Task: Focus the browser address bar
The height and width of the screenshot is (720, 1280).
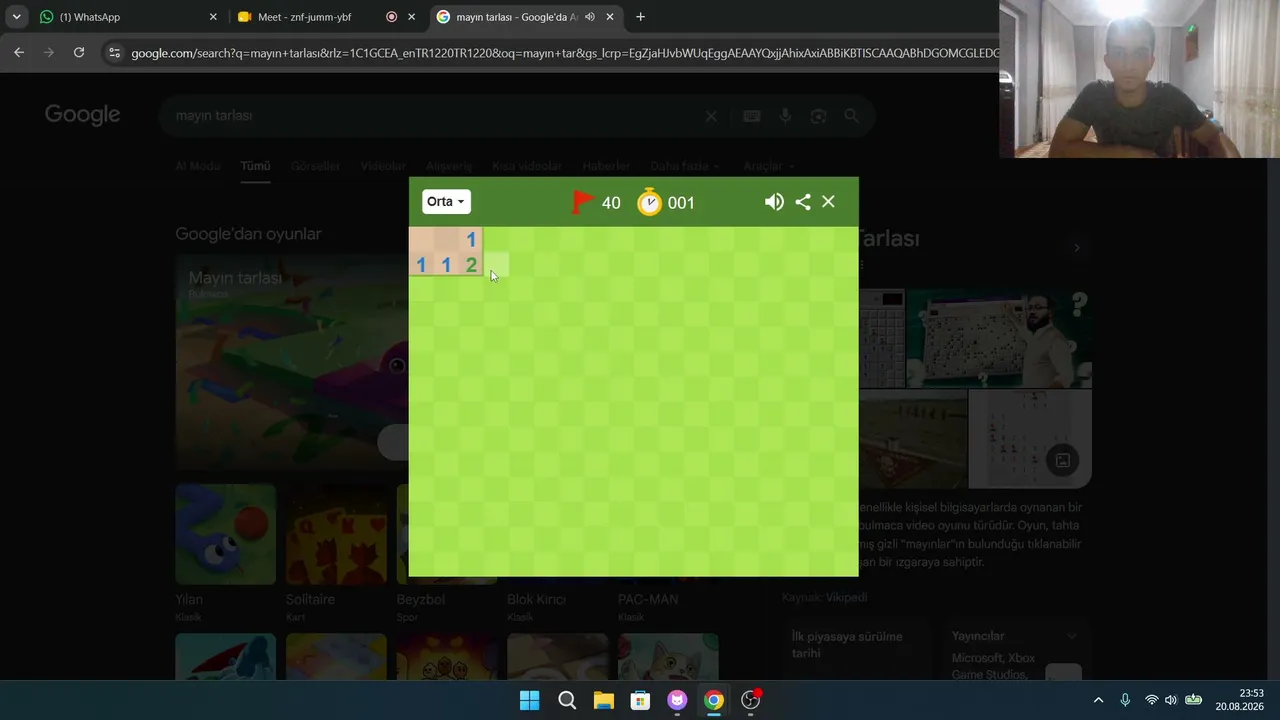Action: coord(565,53)
